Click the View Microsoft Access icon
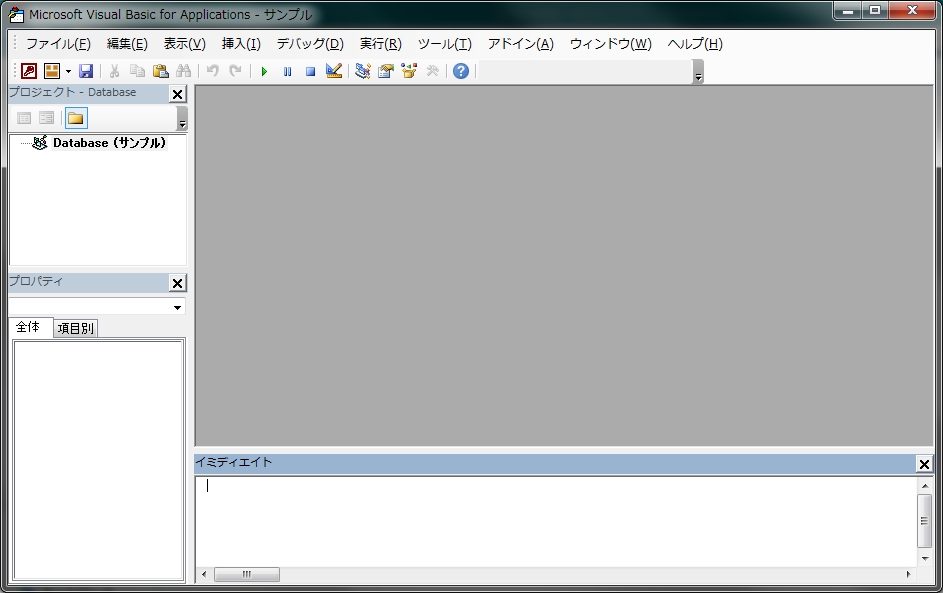 point(29,71)
